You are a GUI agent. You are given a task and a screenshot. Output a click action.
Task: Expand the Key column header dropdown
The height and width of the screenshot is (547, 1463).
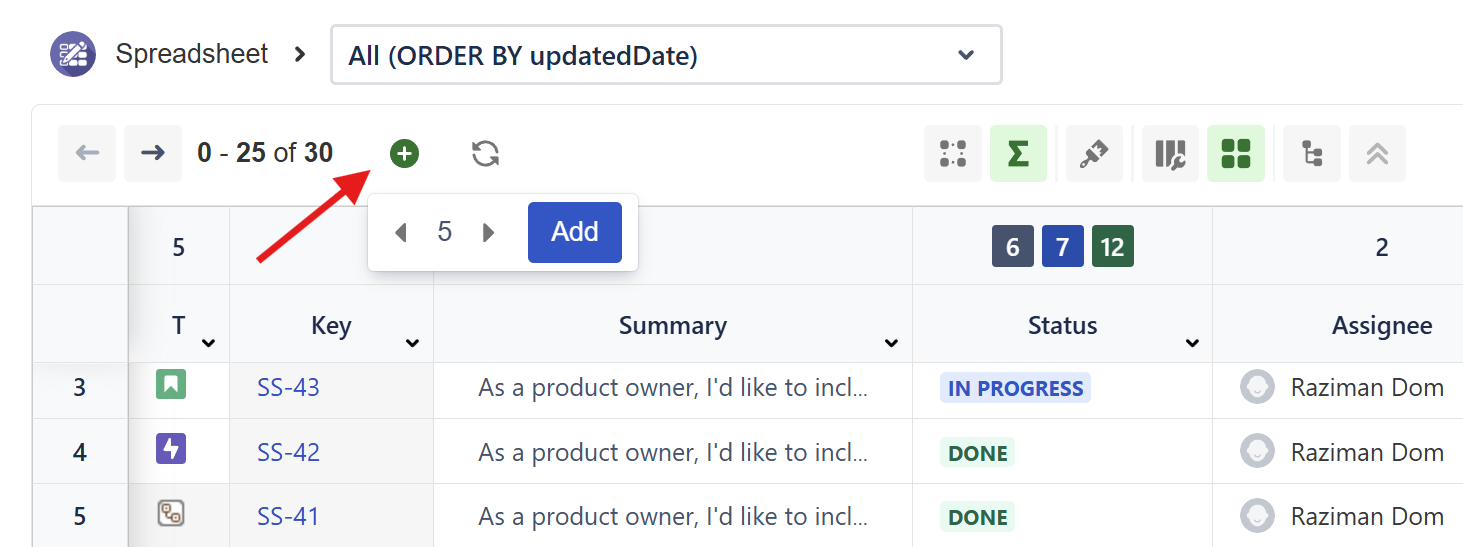412,344
